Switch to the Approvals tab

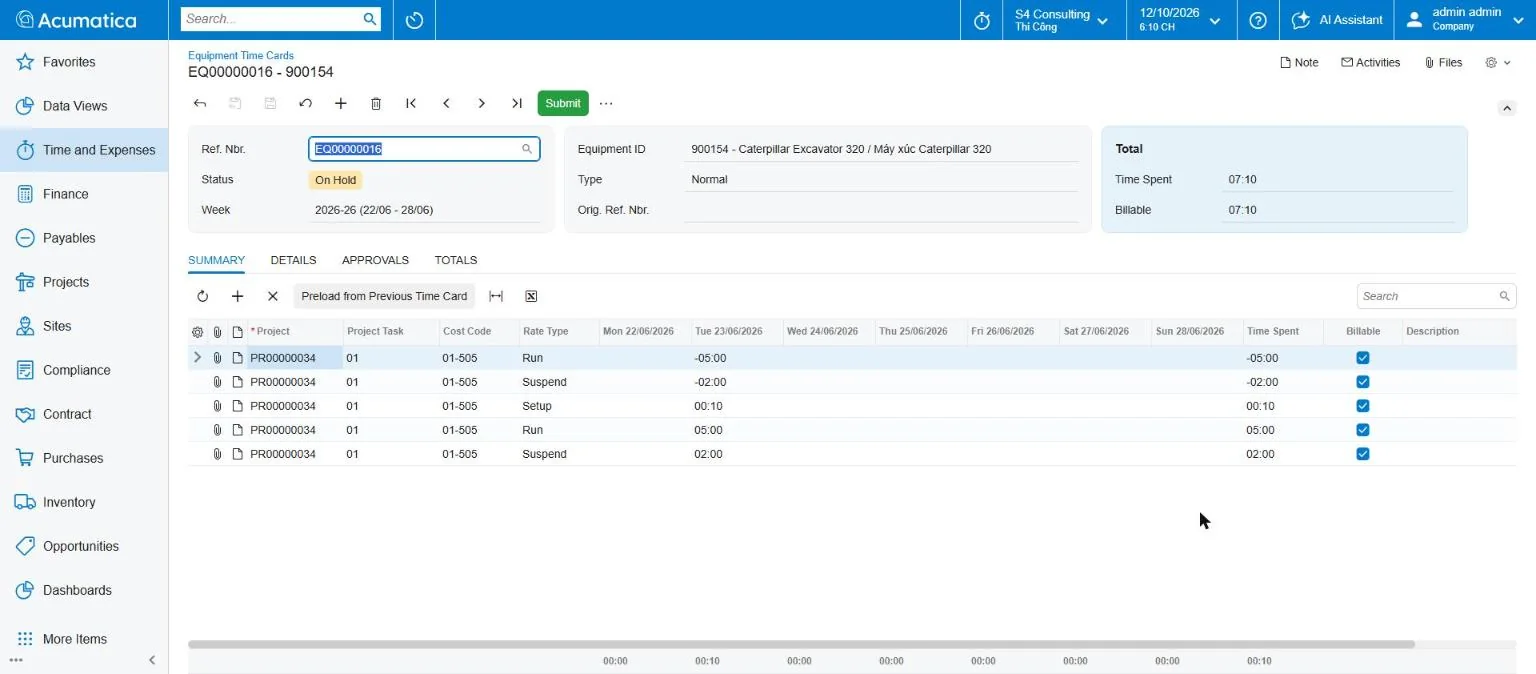pyautogui.click(x=375, y=260)
